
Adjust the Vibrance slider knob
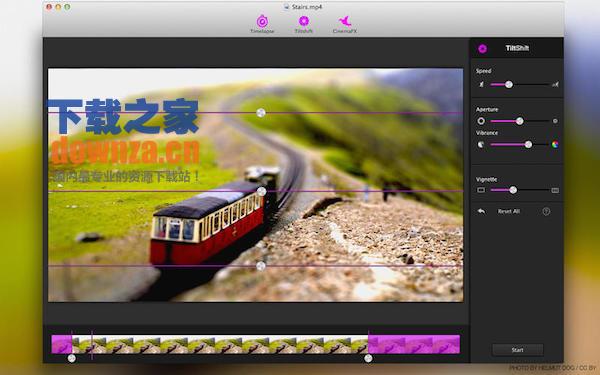(528, 145)
